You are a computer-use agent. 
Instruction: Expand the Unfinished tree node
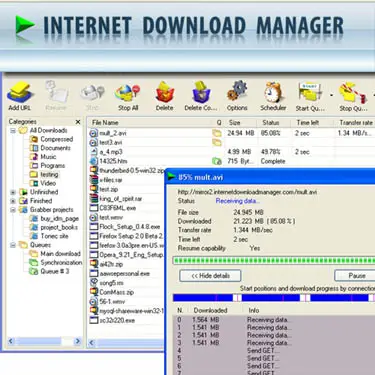click(13, 192)
